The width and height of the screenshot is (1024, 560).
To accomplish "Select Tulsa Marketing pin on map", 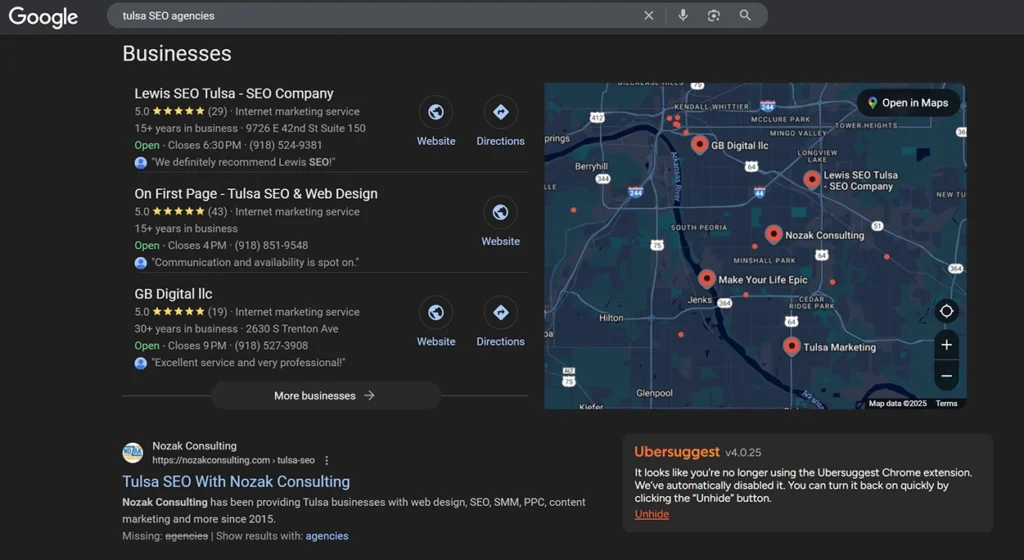I will [792, 346].
